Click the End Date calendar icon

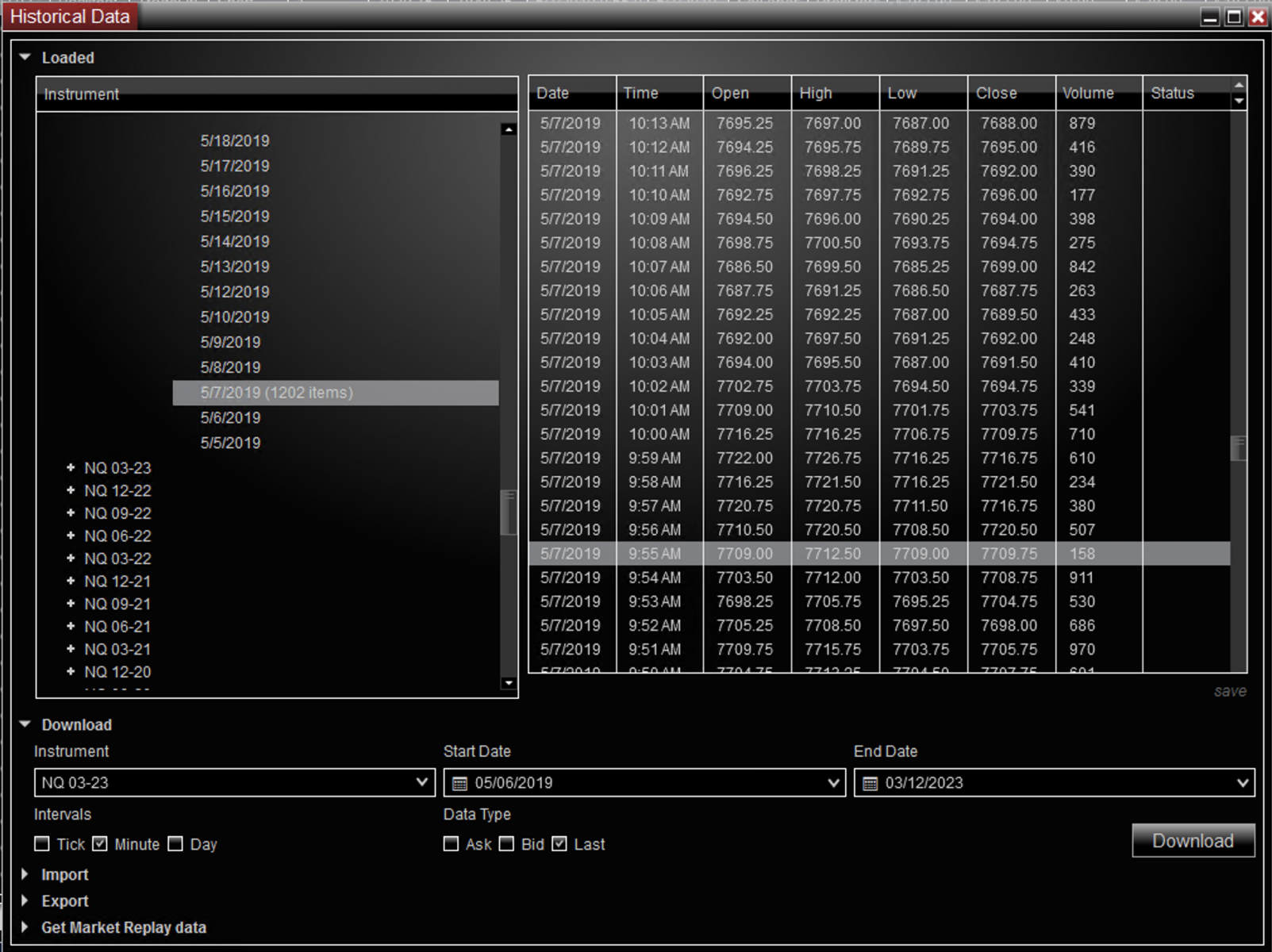pyautogui.click(x=870, y=784)
